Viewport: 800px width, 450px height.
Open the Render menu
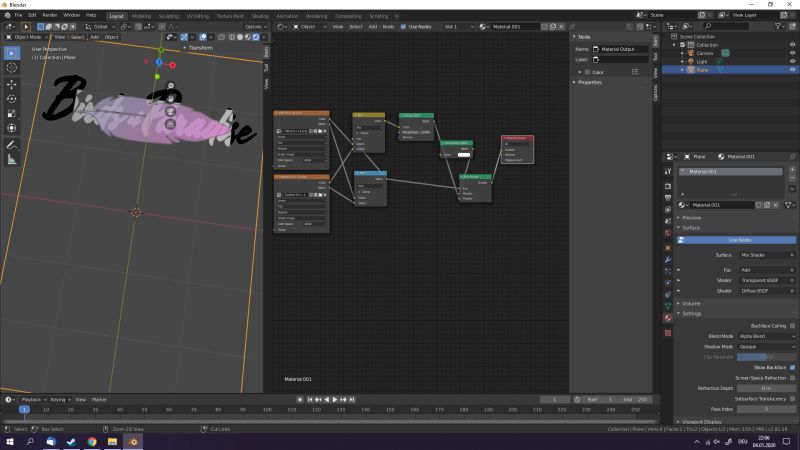tap(49, 15)
